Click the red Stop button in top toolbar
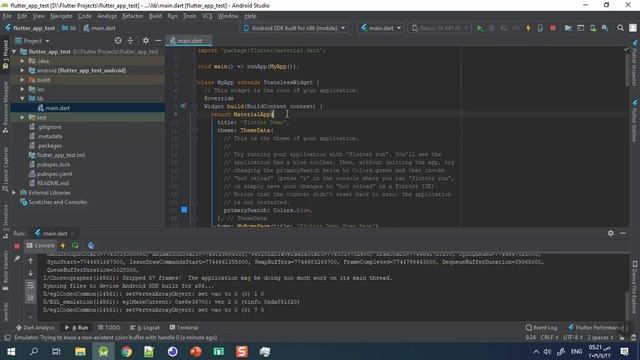640x360 pixels. pyautogui.click(x=553, y=28)
